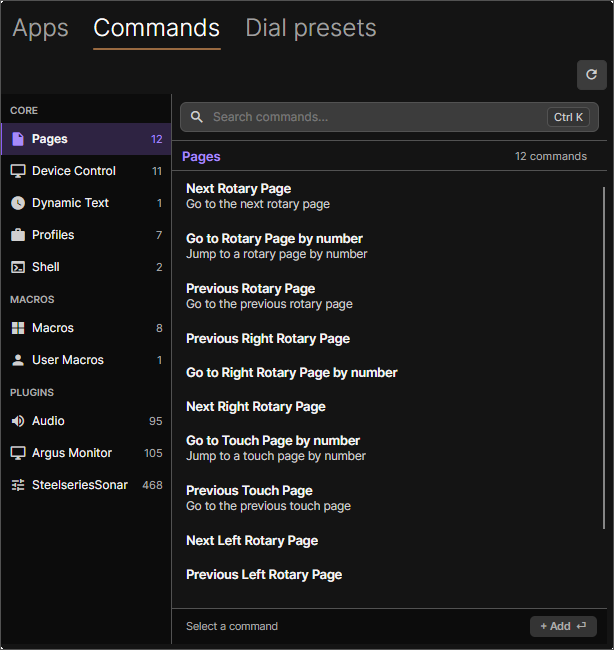
Task: Click the Audio speaker icon
Action: point(18,421)
